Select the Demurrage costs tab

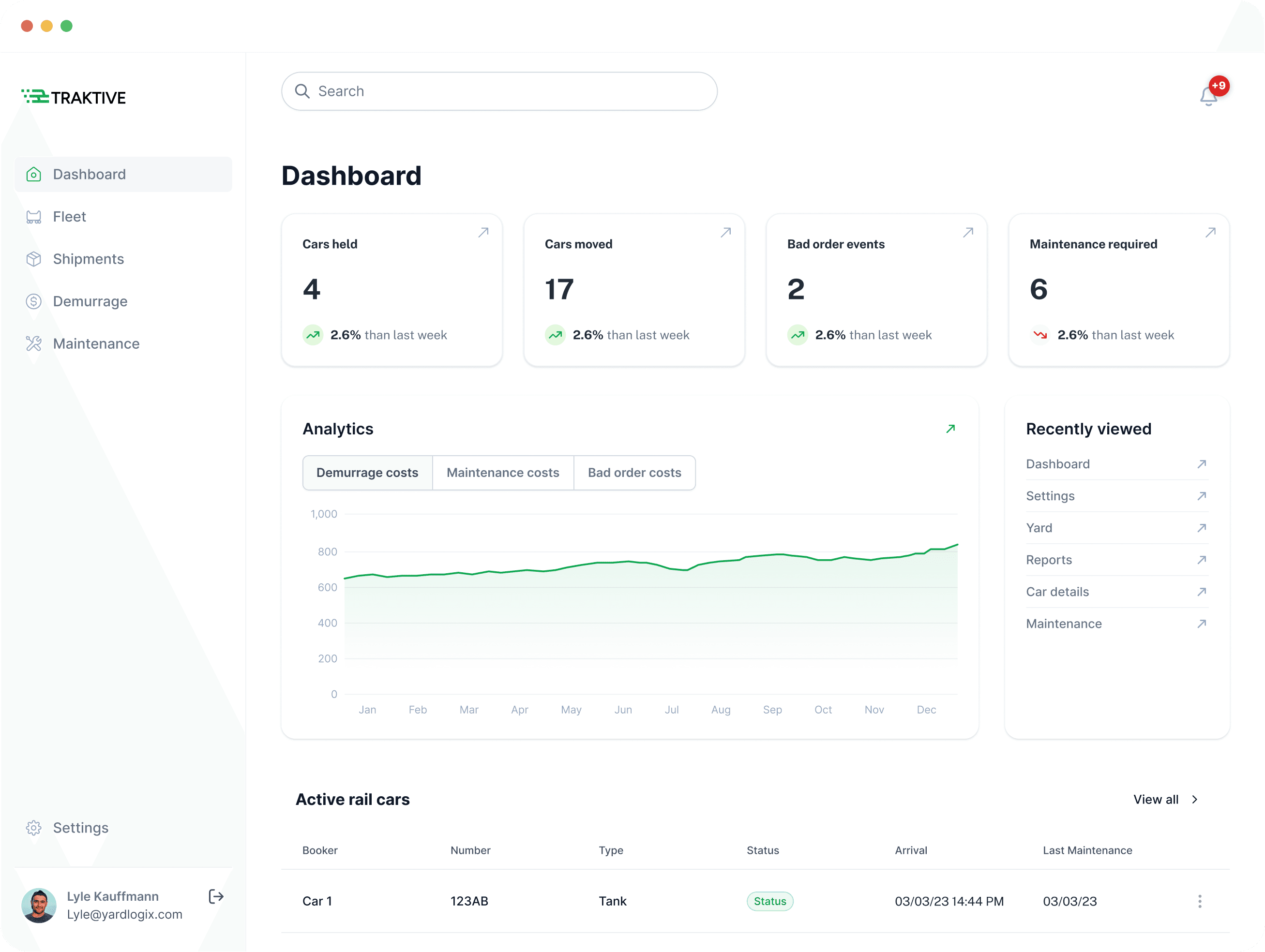tap(367, 473)
